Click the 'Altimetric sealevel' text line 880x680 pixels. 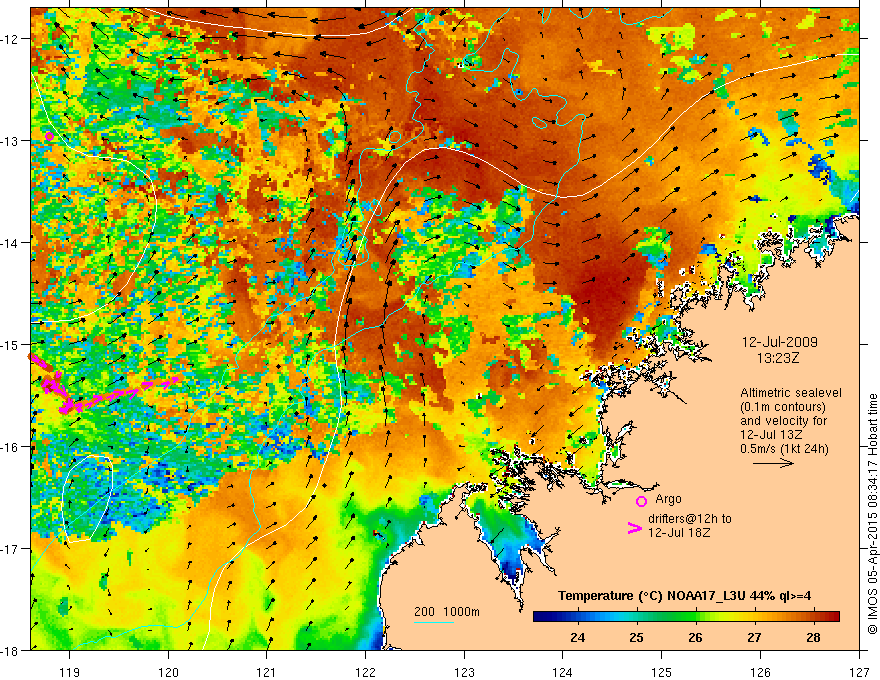pos(791,393)
